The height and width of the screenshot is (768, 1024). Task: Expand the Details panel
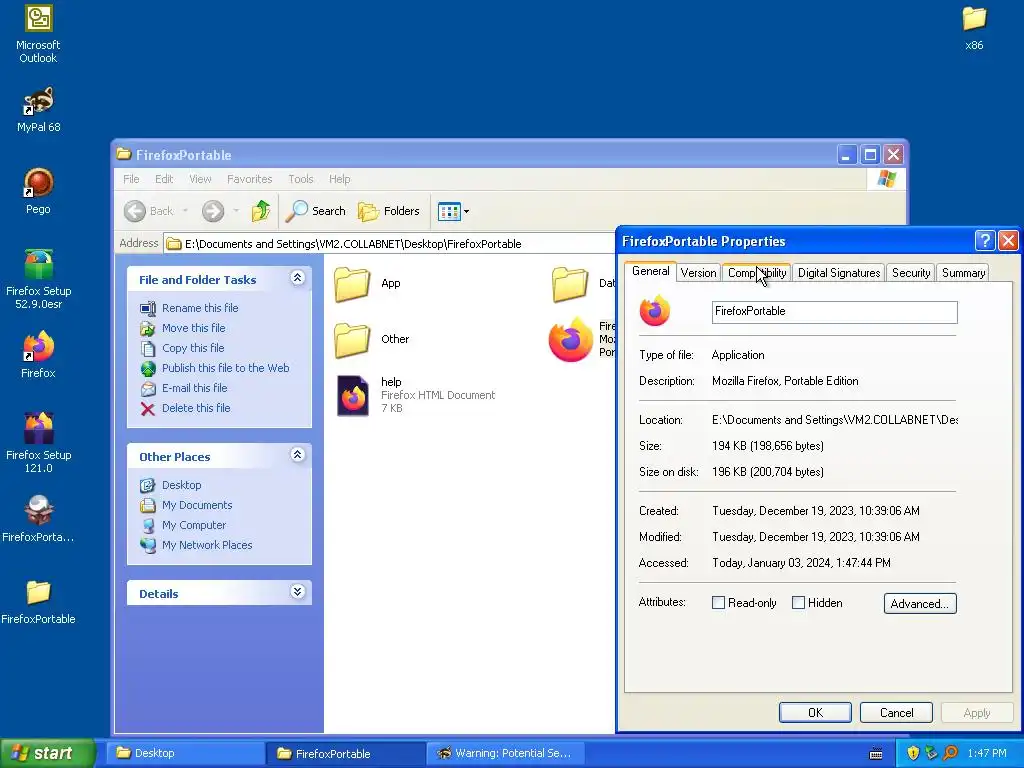coord(297,592)
